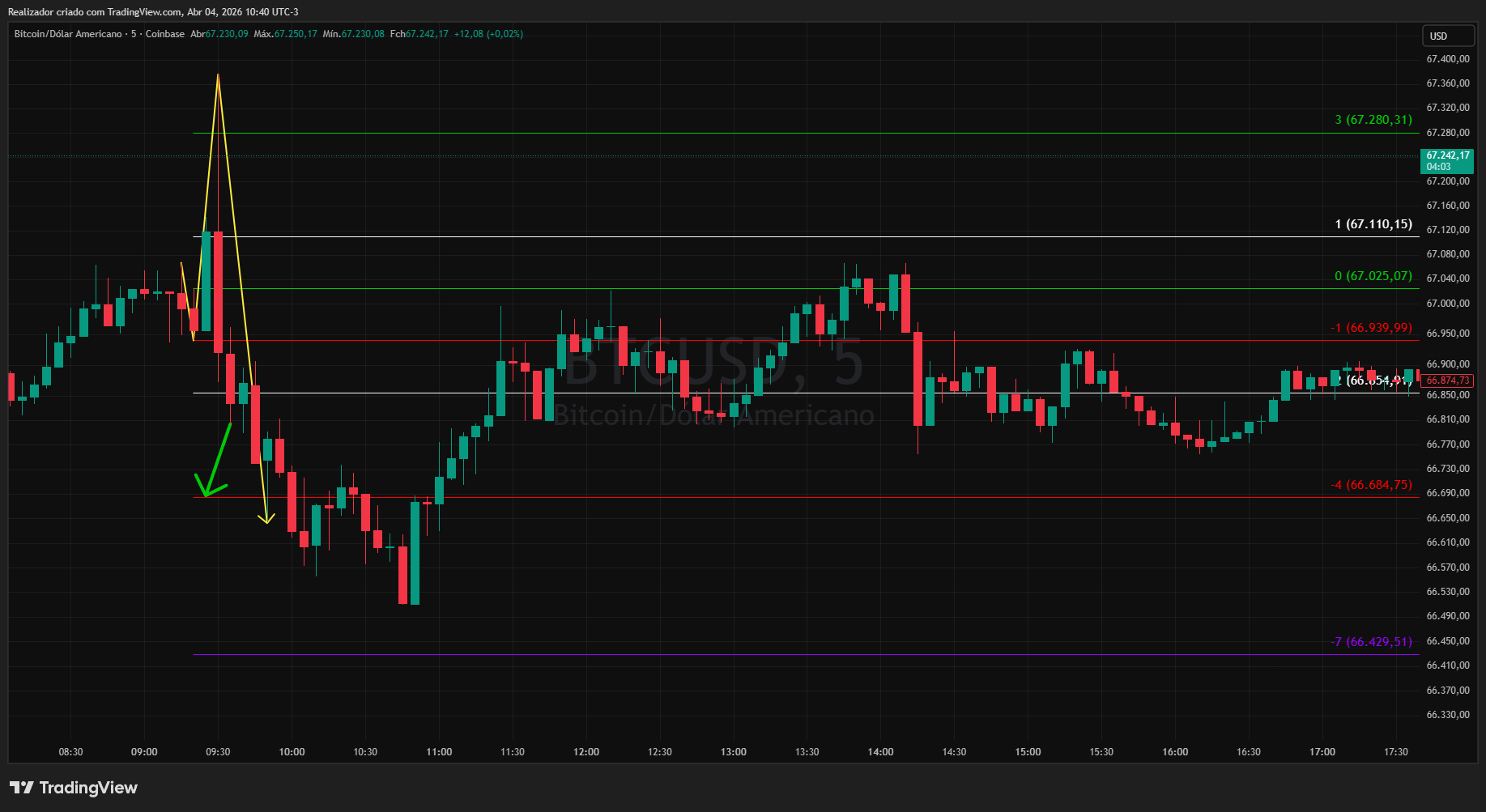The height and width of the screenshot is (812, 1486).
Task: Click the 67.400,00 price axis label
Action: coord(1448,59)
